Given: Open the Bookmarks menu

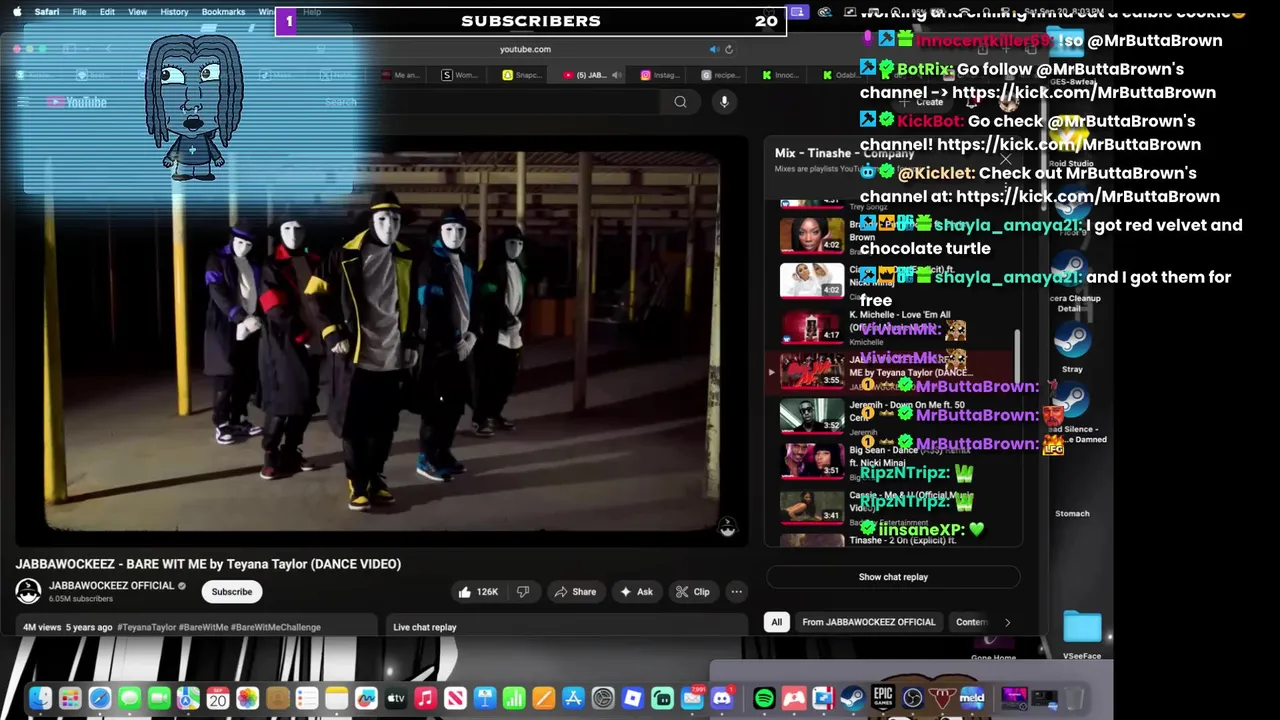Looking at the screenshot, I should tap(223, 12).
